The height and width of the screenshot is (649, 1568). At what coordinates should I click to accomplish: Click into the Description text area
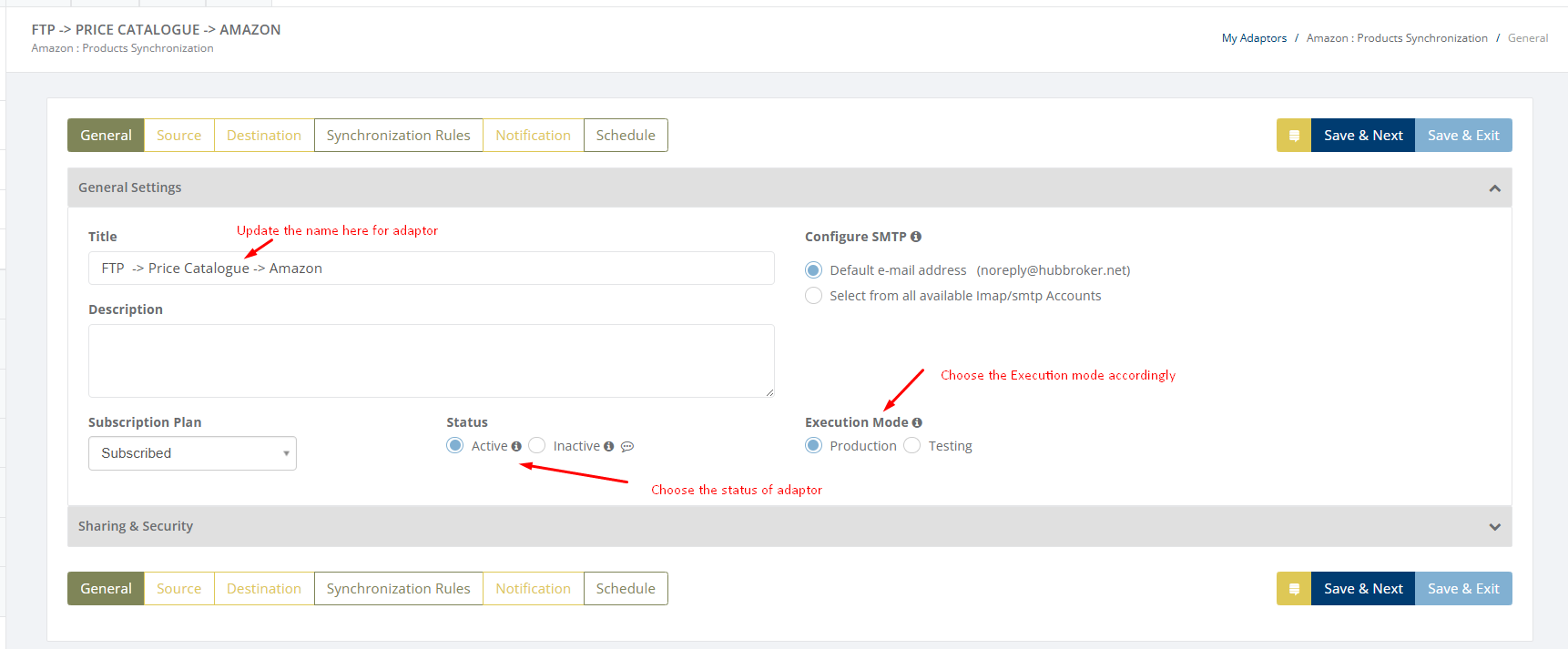click(x=431, y=360)
